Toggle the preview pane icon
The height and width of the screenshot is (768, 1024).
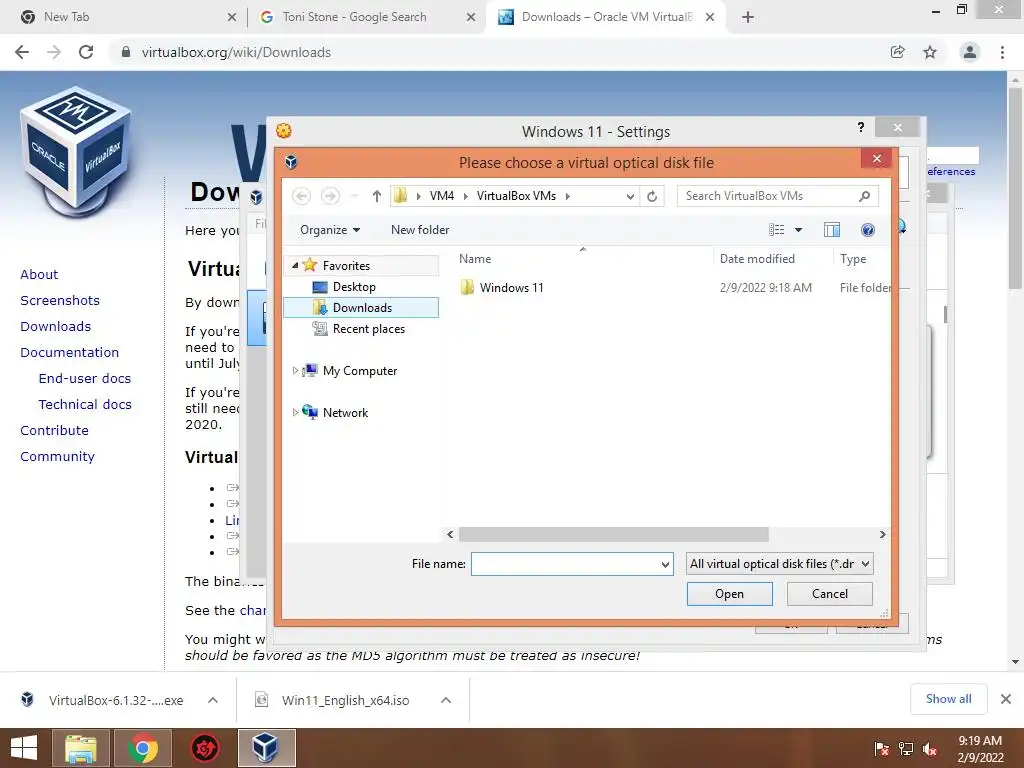(x=831, y=230)
